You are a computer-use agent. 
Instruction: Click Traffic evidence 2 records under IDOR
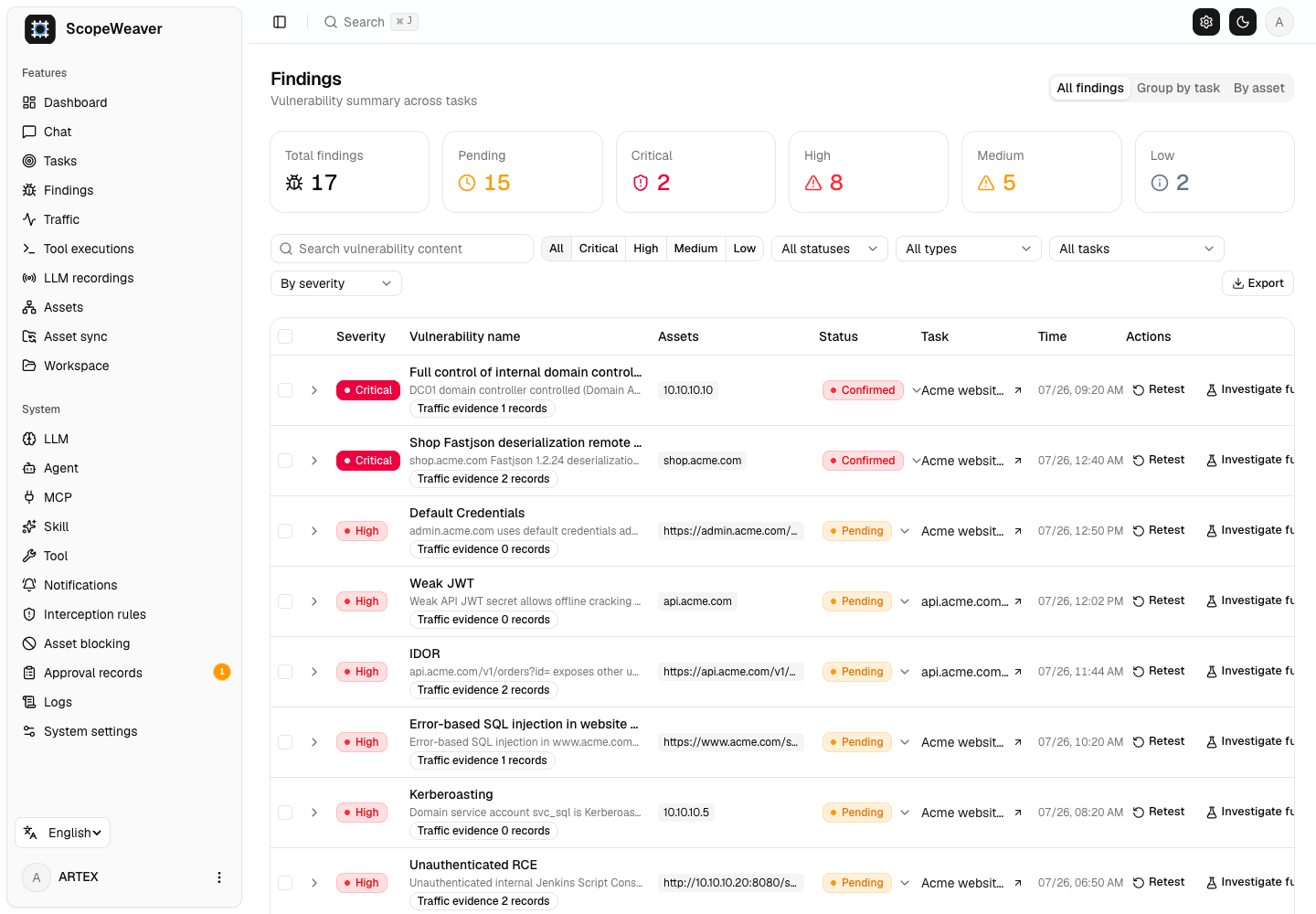(x=483, y=690)
